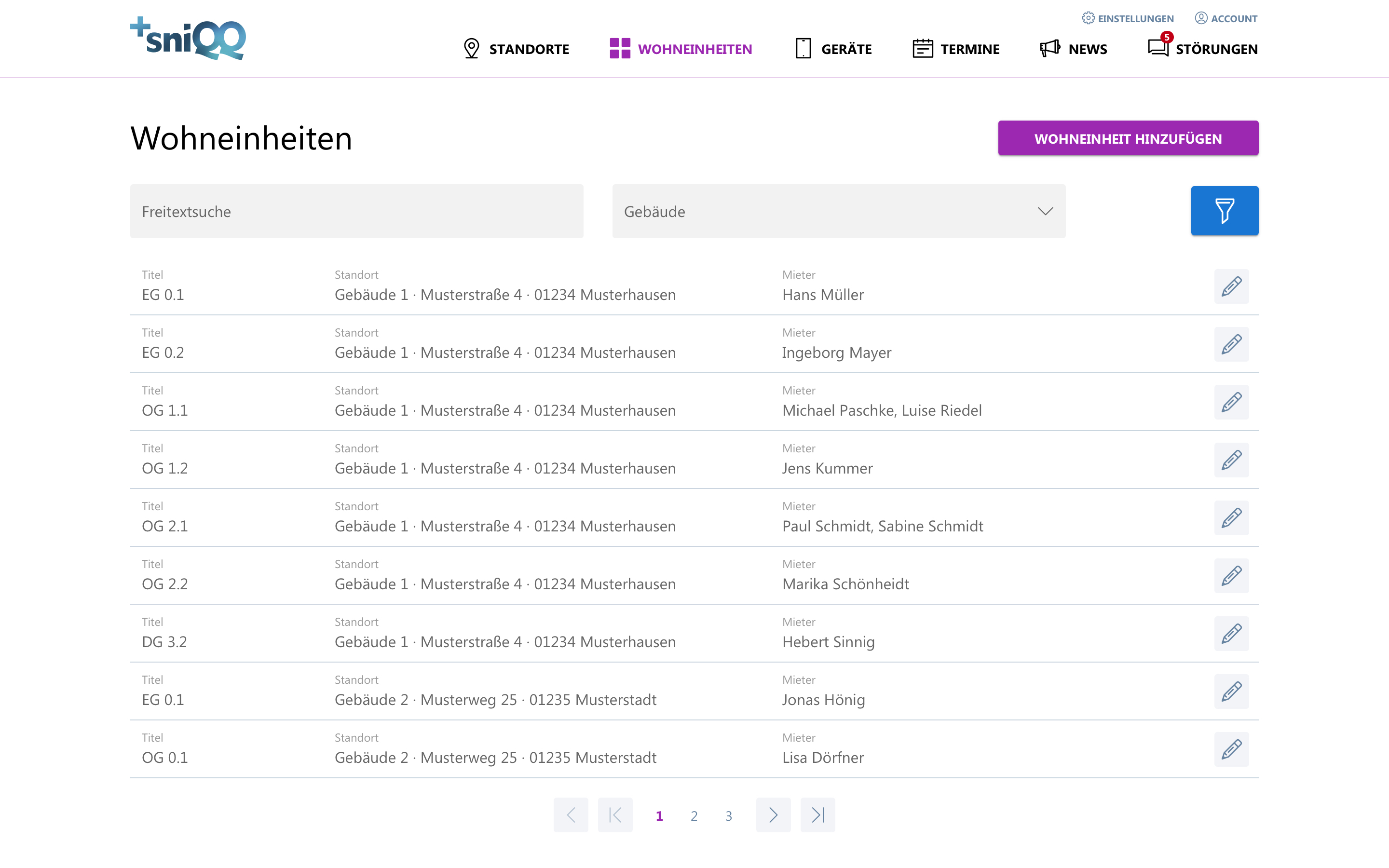1389x868 pixels.
Task: Expand Gebäude list via chevron arrow
Action: pos(1045,211)
